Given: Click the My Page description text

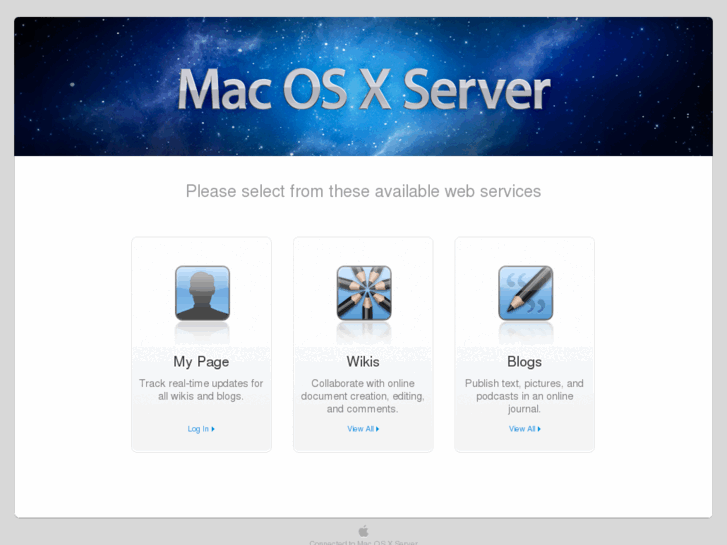Looking at the screenshot, I should (201, 390).
